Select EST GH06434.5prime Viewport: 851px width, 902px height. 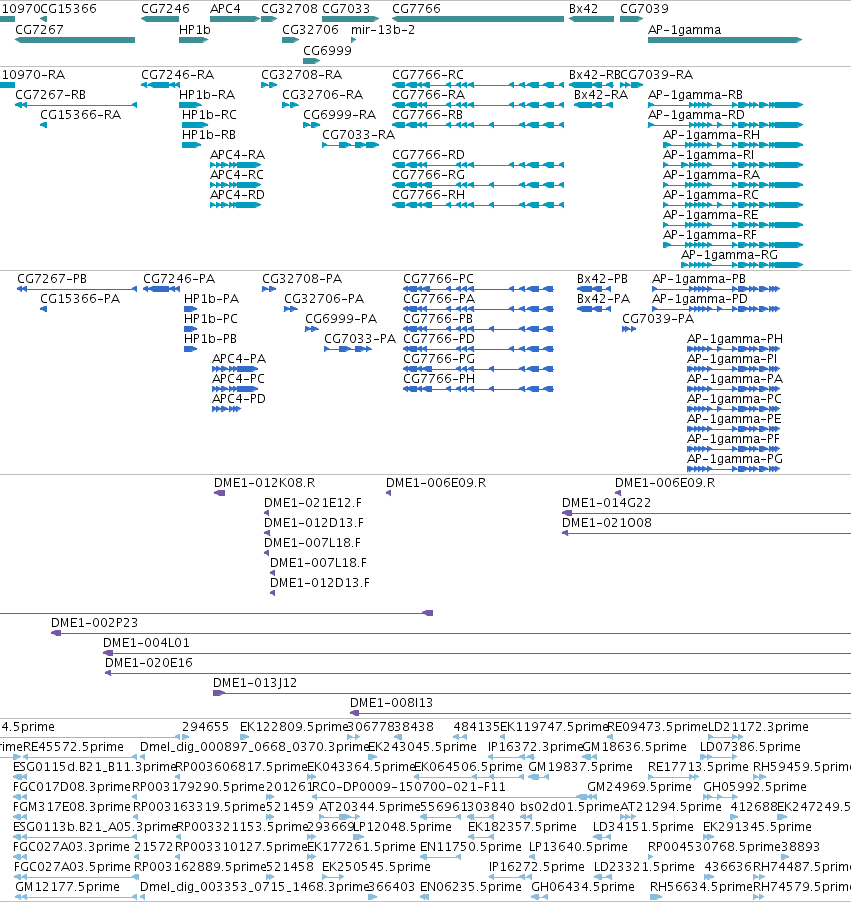583,886
